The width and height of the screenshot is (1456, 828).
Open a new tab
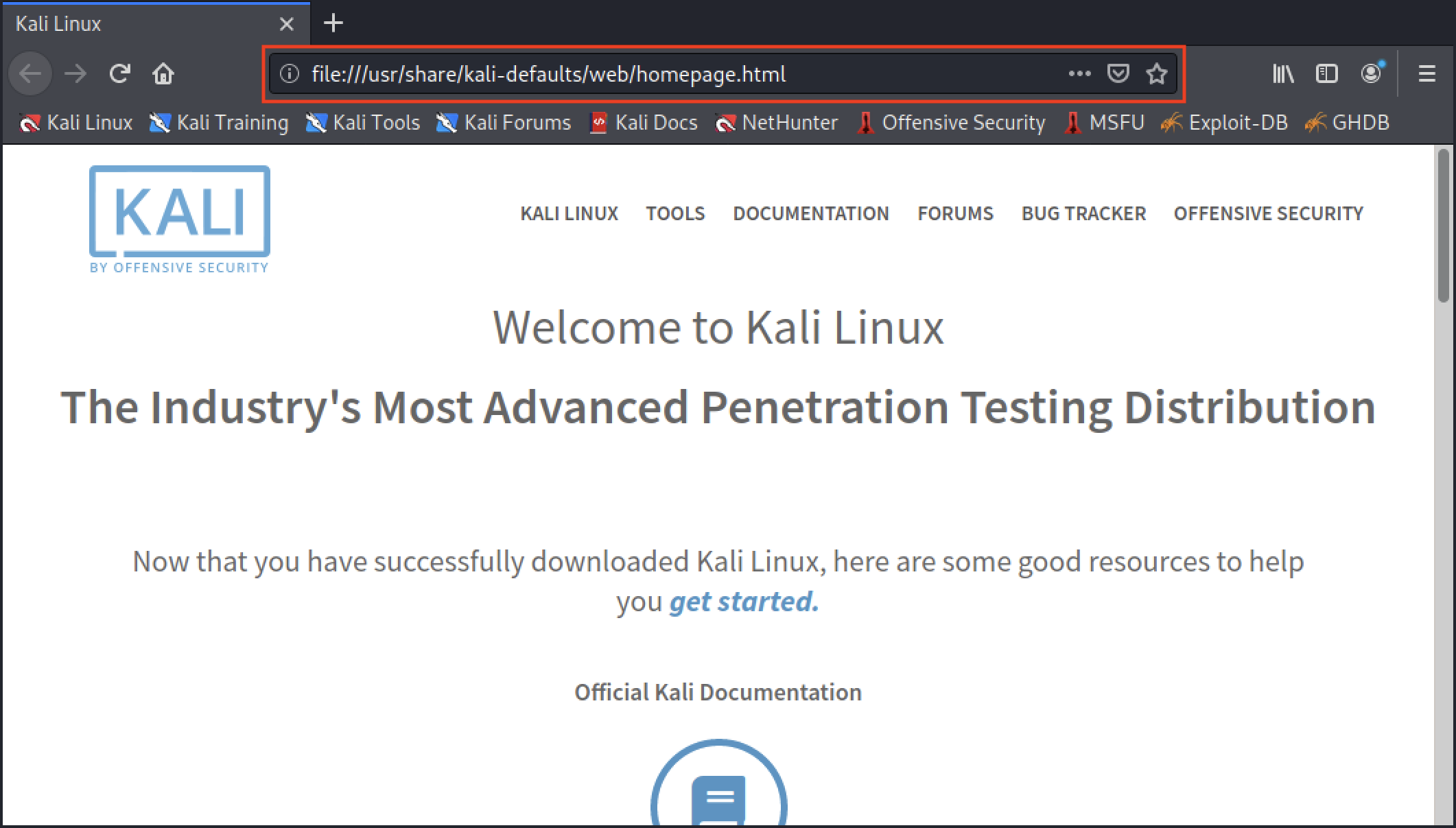pos(333,23)
